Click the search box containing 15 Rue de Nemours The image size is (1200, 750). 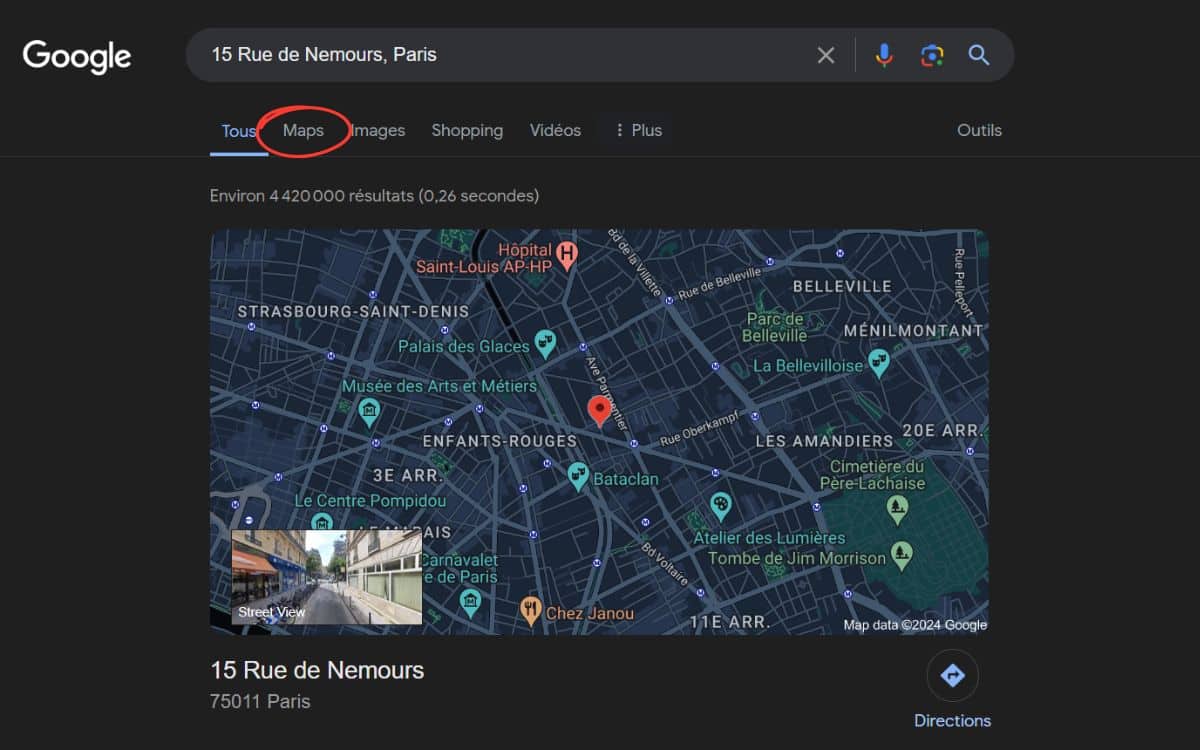600,55
